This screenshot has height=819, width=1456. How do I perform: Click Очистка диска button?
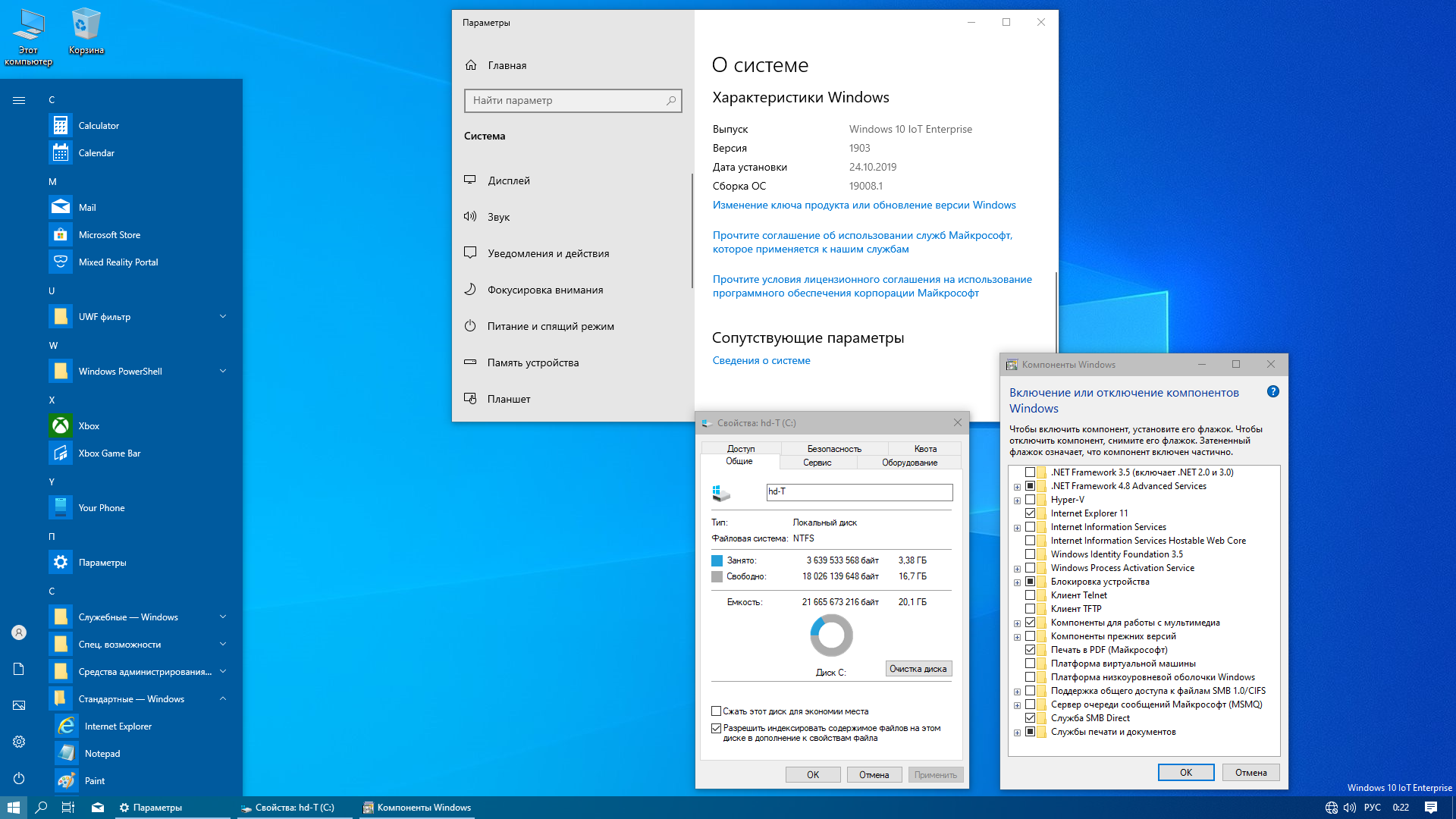pyautogui.click(x=918, y=669)
